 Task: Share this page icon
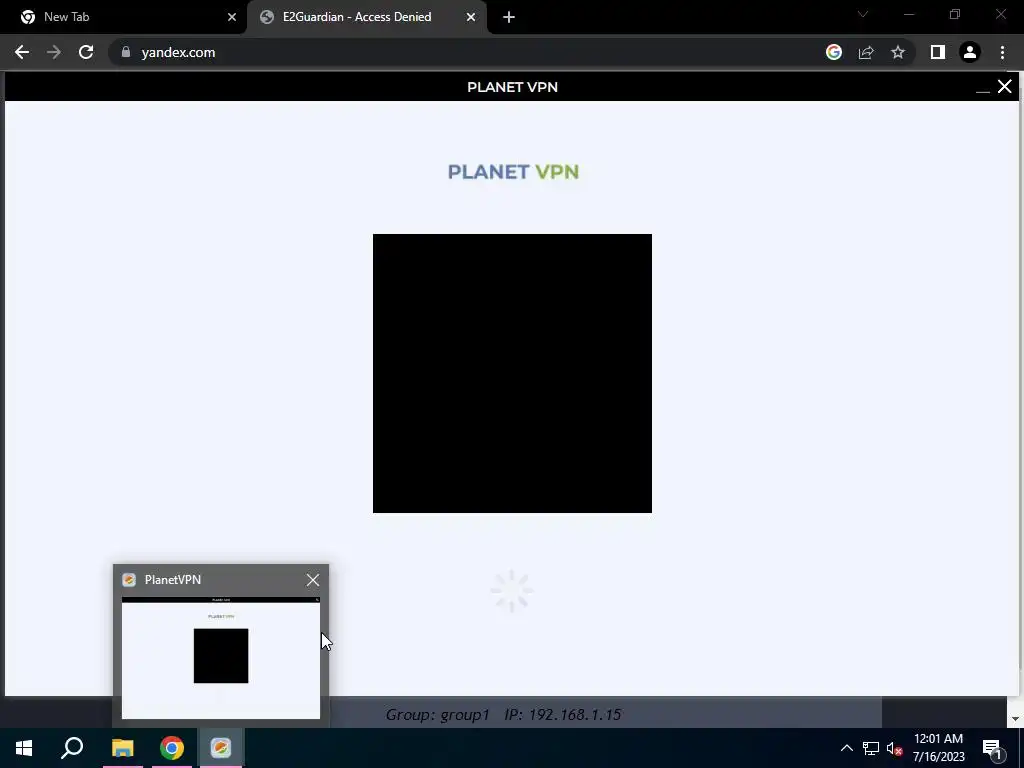point(866,52)
